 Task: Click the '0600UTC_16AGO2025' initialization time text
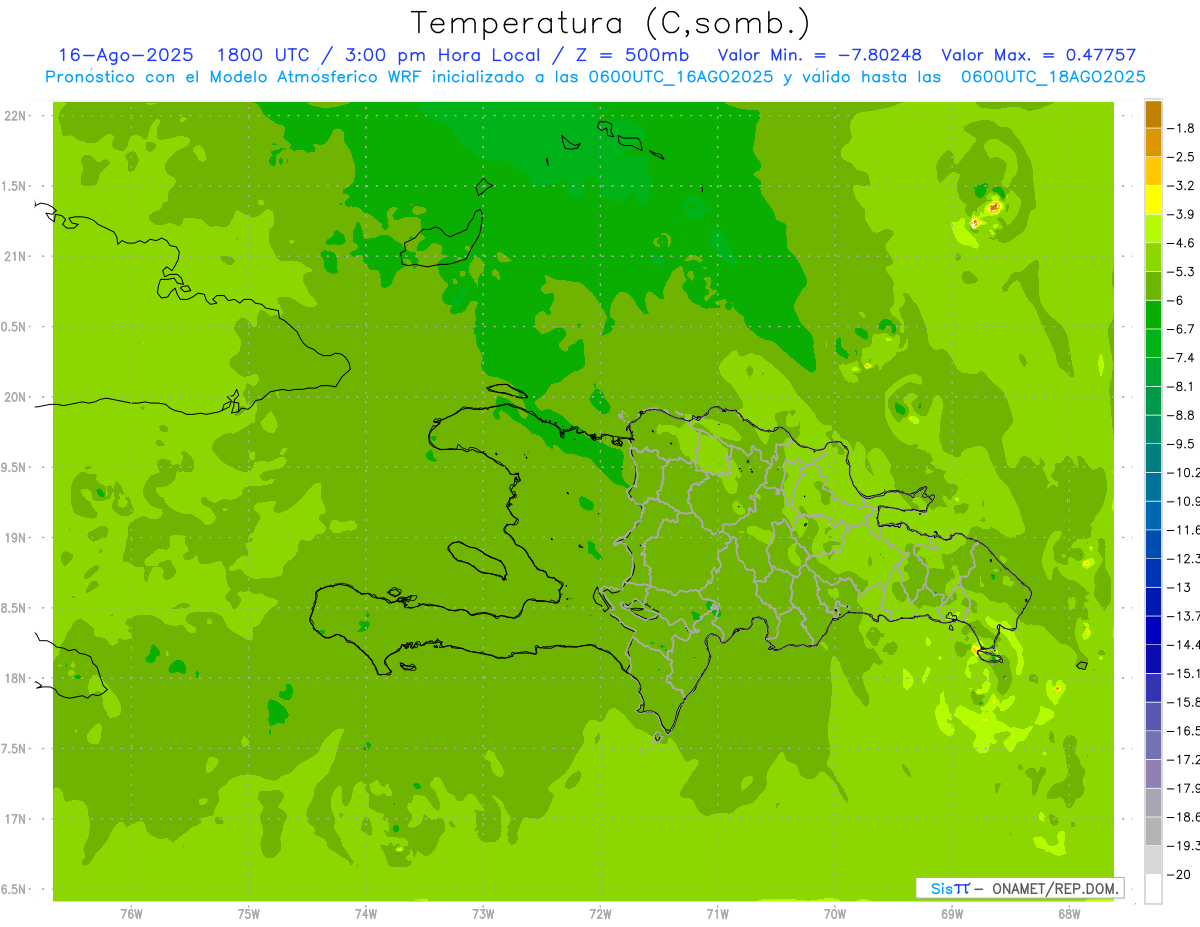[679, 77]
